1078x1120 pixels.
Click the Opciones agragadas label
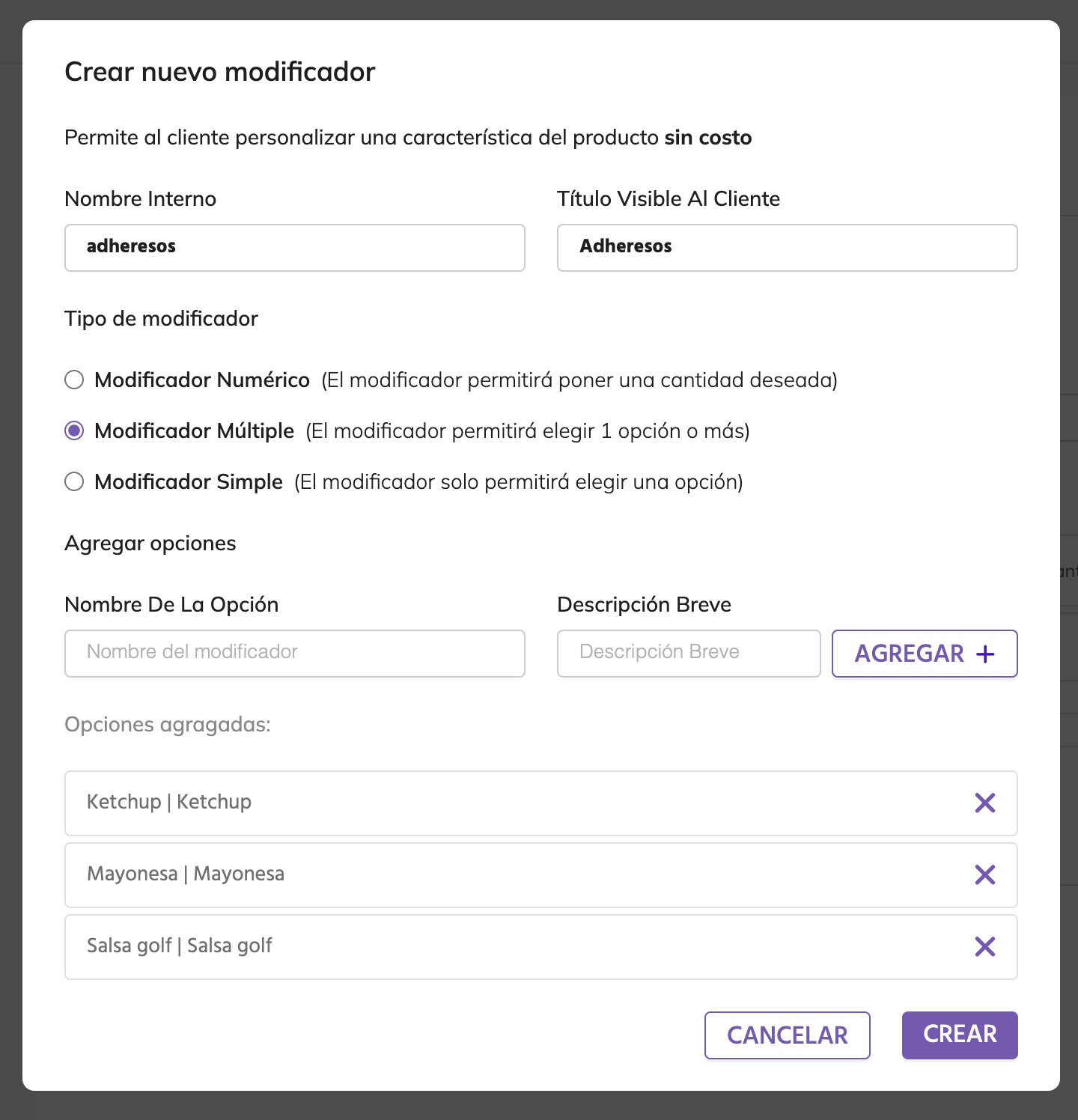tap(168, 725)
